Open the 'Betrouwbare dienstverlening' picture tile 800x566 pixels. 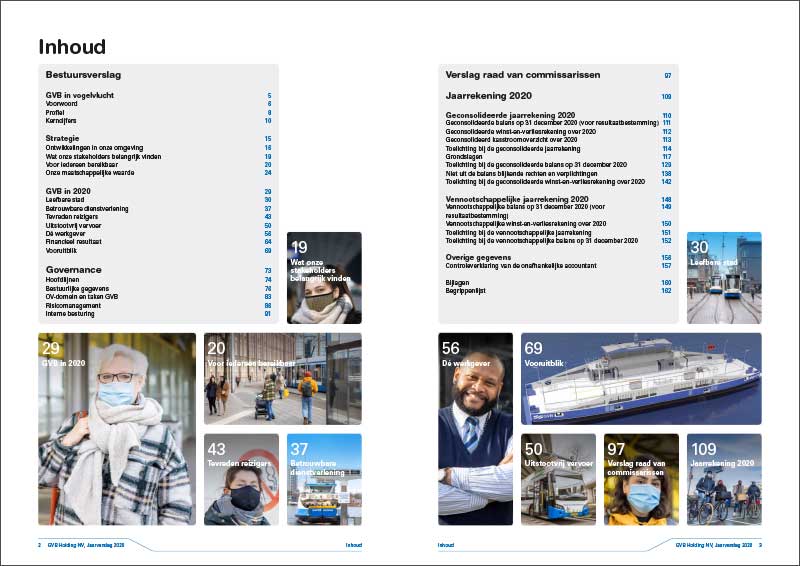pyautogui.click(x=324, y=479)
